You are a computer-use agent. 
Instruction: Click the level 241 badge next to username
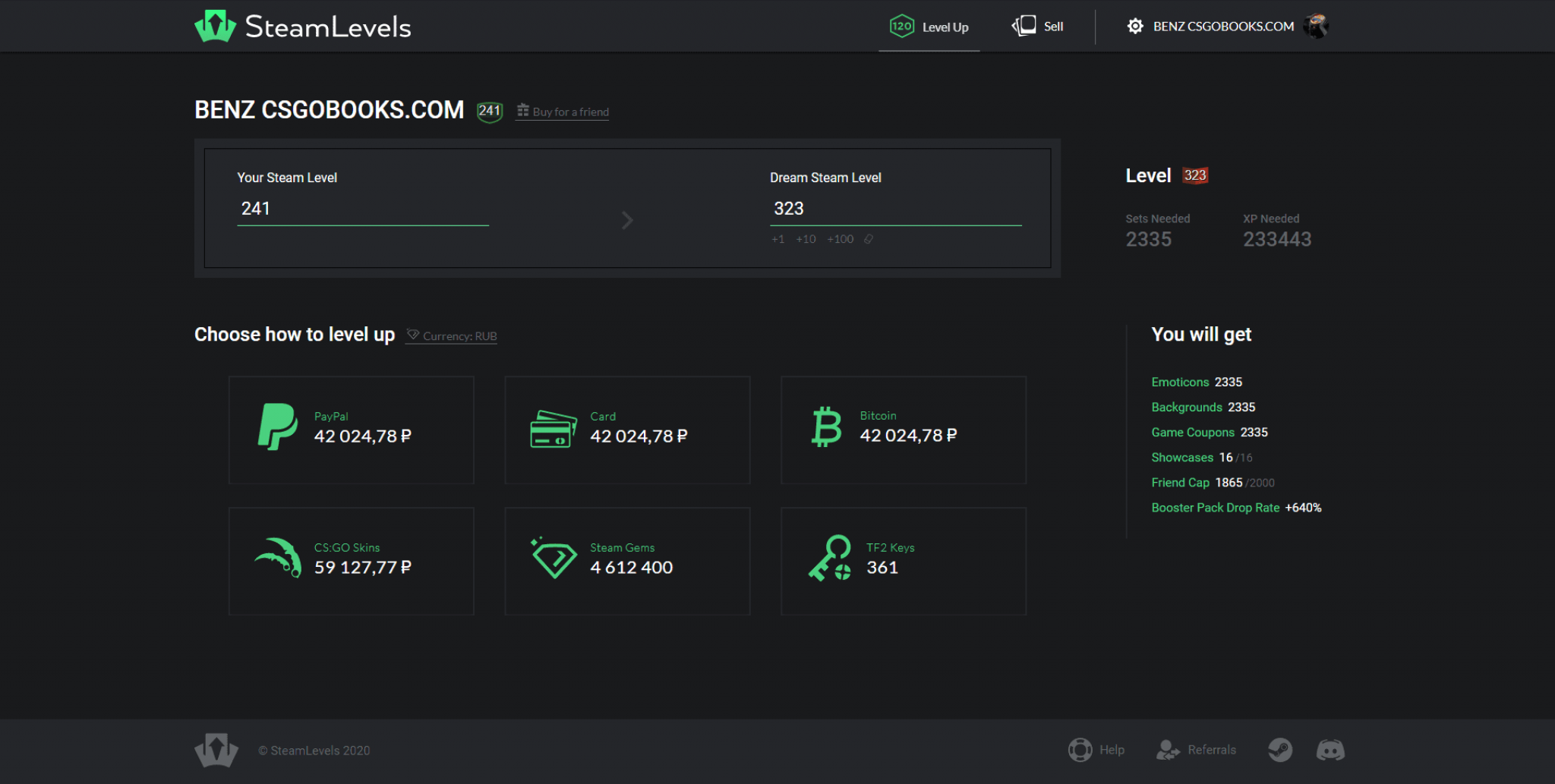[x=490, y=112]
